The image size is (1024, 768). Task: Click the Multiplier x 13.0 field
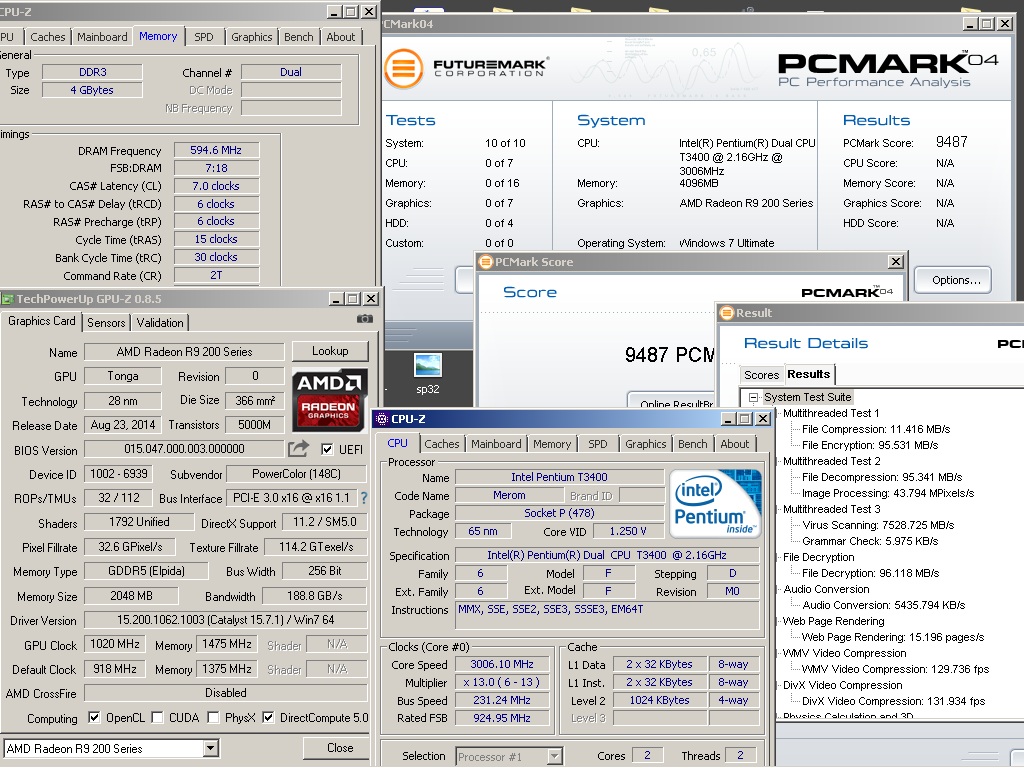[x=502, y=682]
